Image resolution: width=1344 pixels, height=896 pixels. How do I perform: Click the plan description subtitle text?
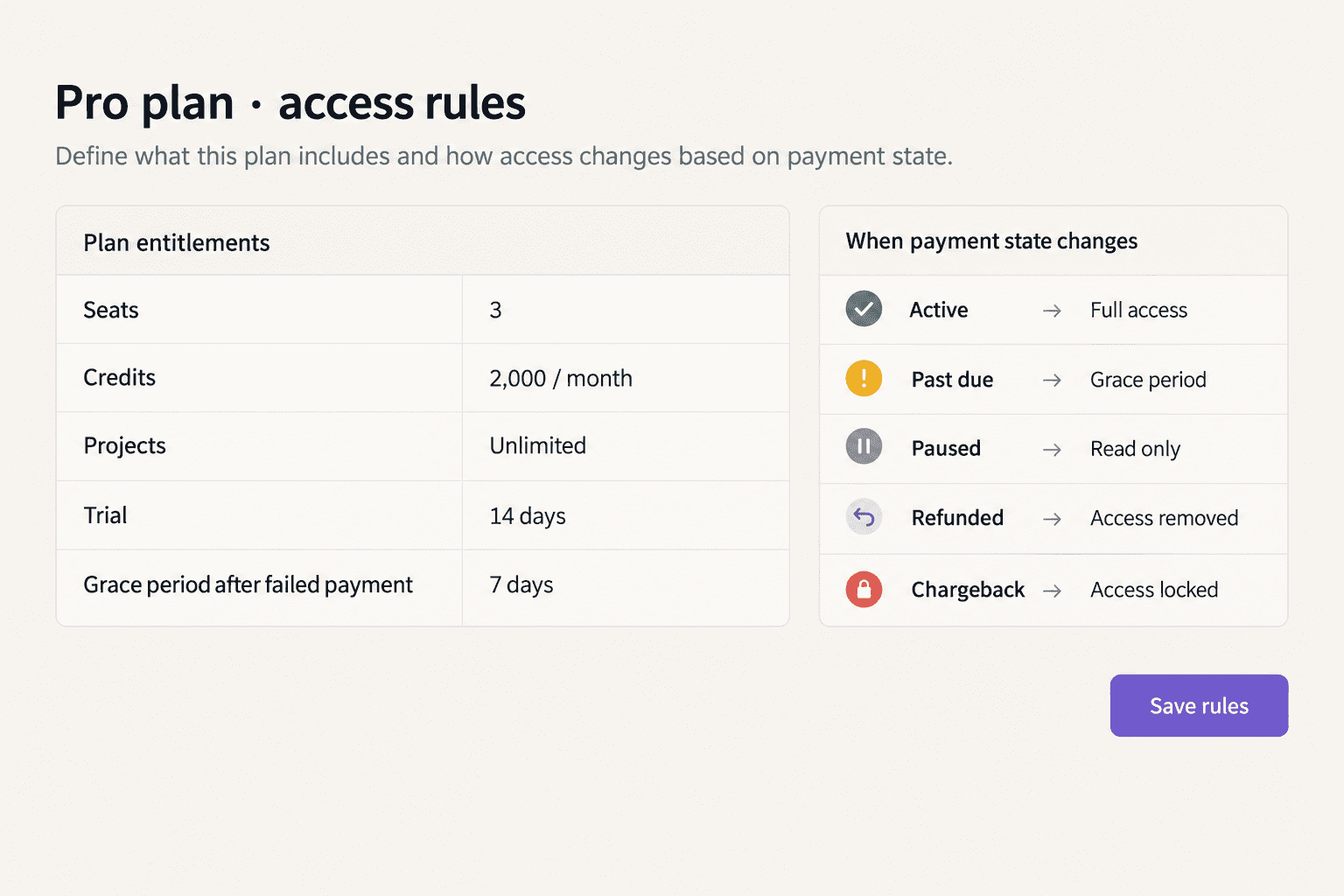click(504, 156)
